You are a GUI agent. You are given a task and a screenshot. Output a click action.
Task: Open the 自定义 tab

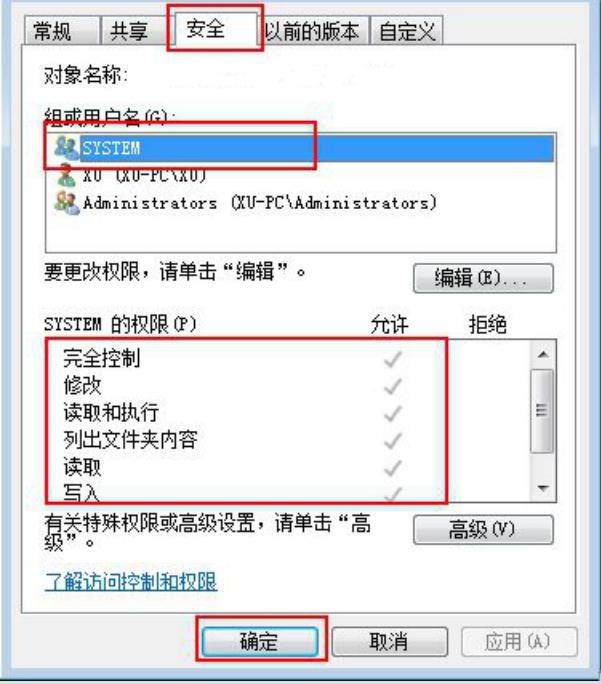pos(407,31)
